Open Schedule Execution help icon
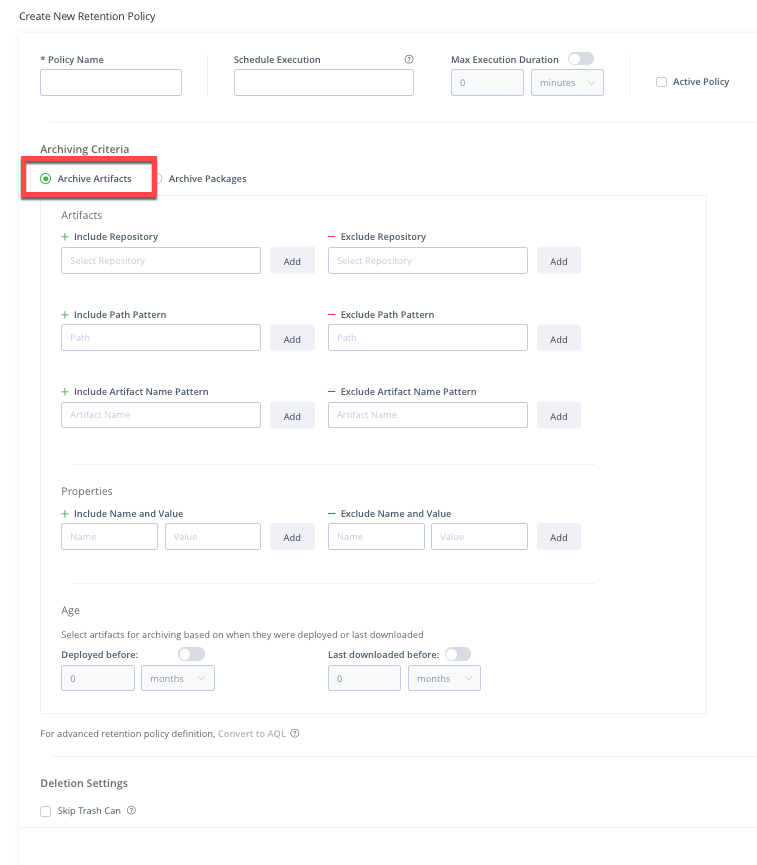This screenshot has width=757, height=865. pos(409,60)
